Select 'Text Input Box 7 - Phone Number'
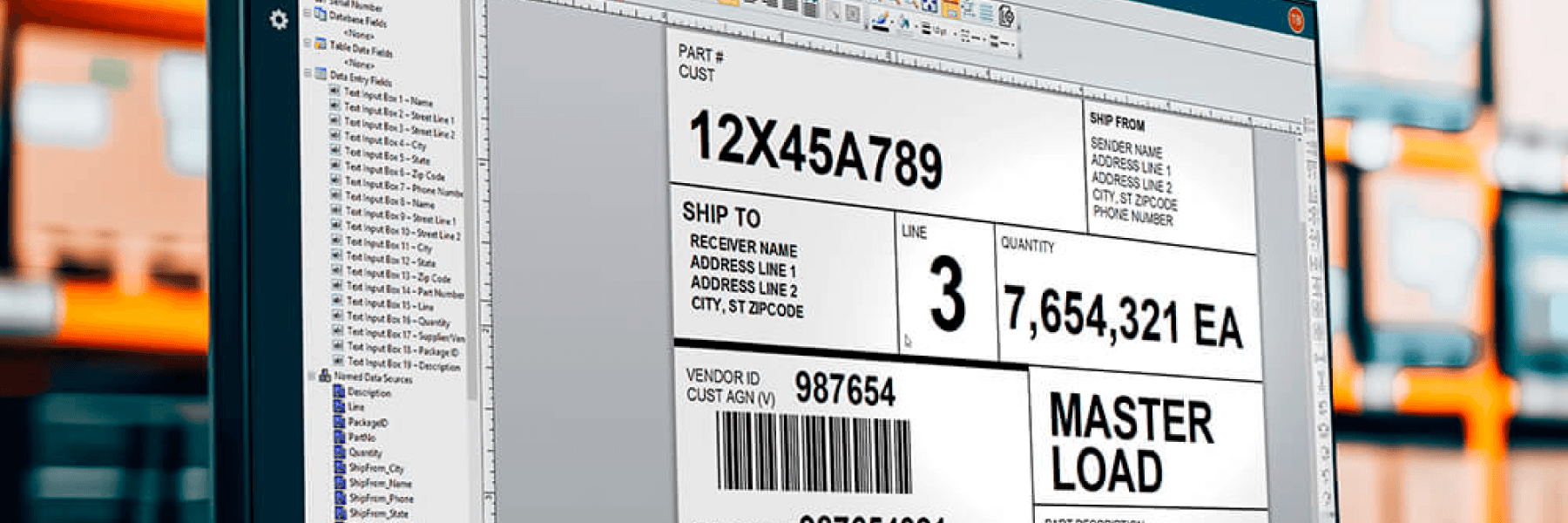This screenshot has height=523, width=1568. (x=404, y=187)
